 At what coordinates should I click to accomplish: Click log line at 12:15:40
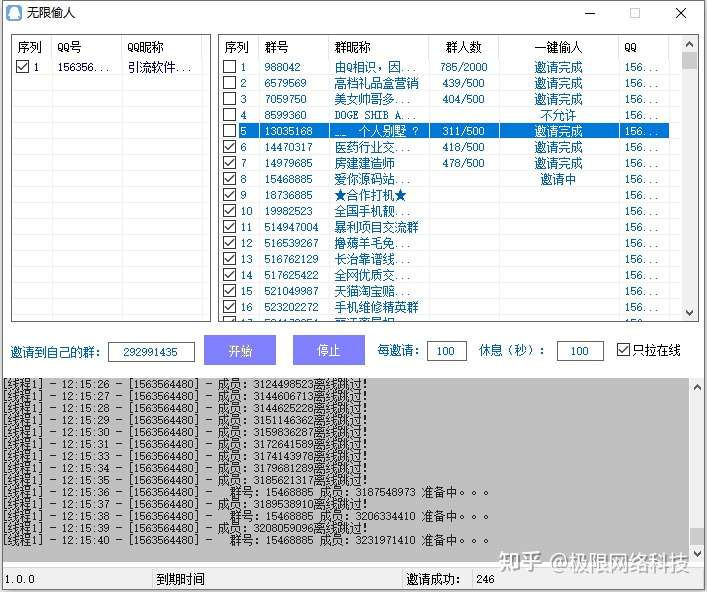tap(246, 540)
